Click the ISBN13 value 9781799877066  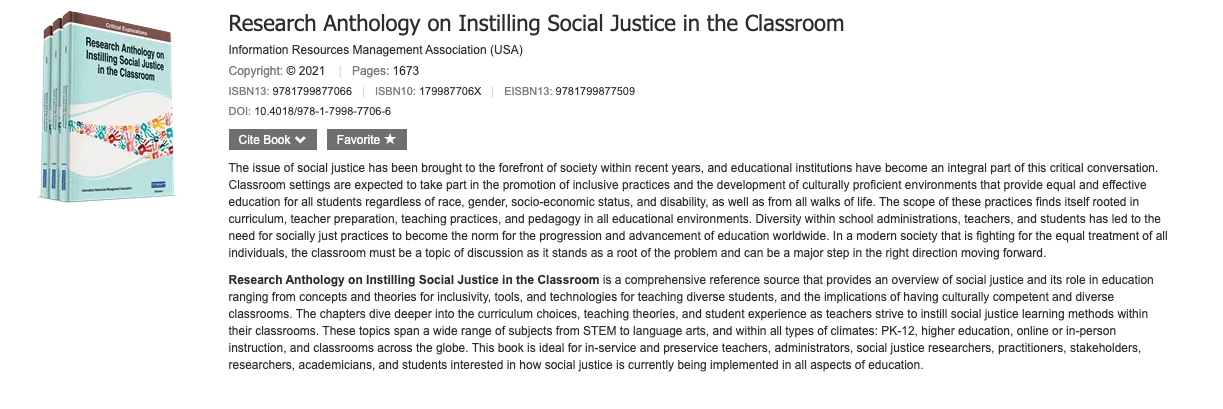point(313,91)
